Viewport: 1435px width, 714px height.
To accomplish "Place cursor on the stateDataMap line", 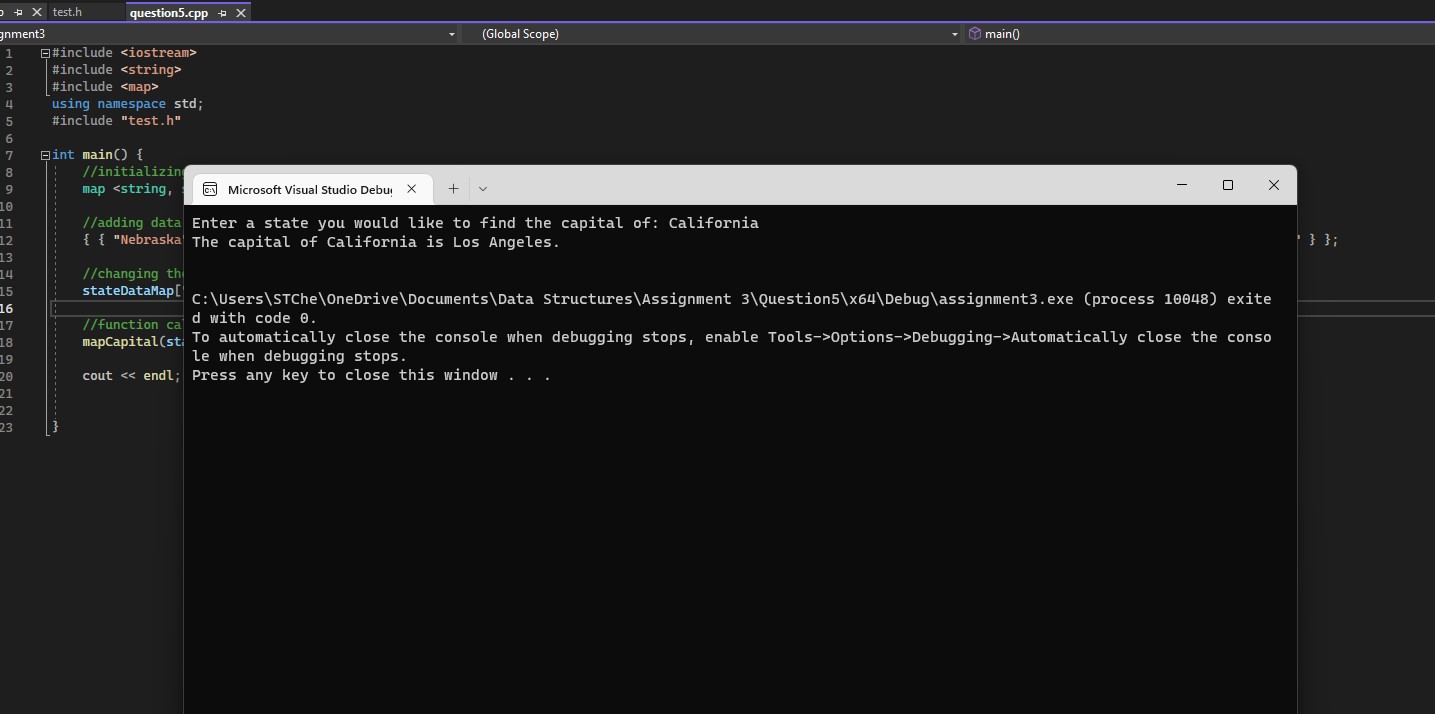I will click(128, 291).
